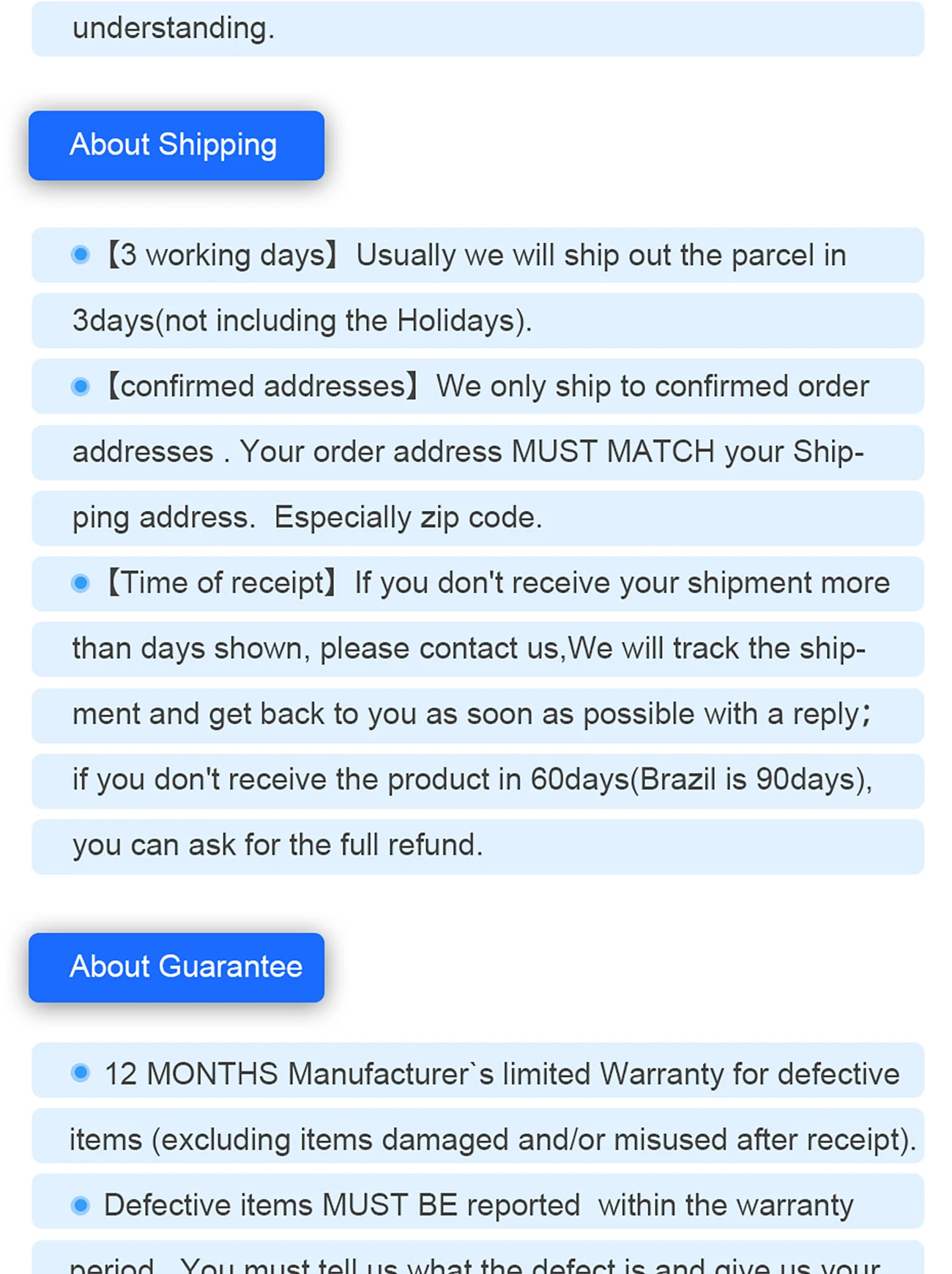Viewport: 952px width, 1274px height.
Task: Click the blue bullet beside 12 MONTHS warranty
Action: [81, 1073]
